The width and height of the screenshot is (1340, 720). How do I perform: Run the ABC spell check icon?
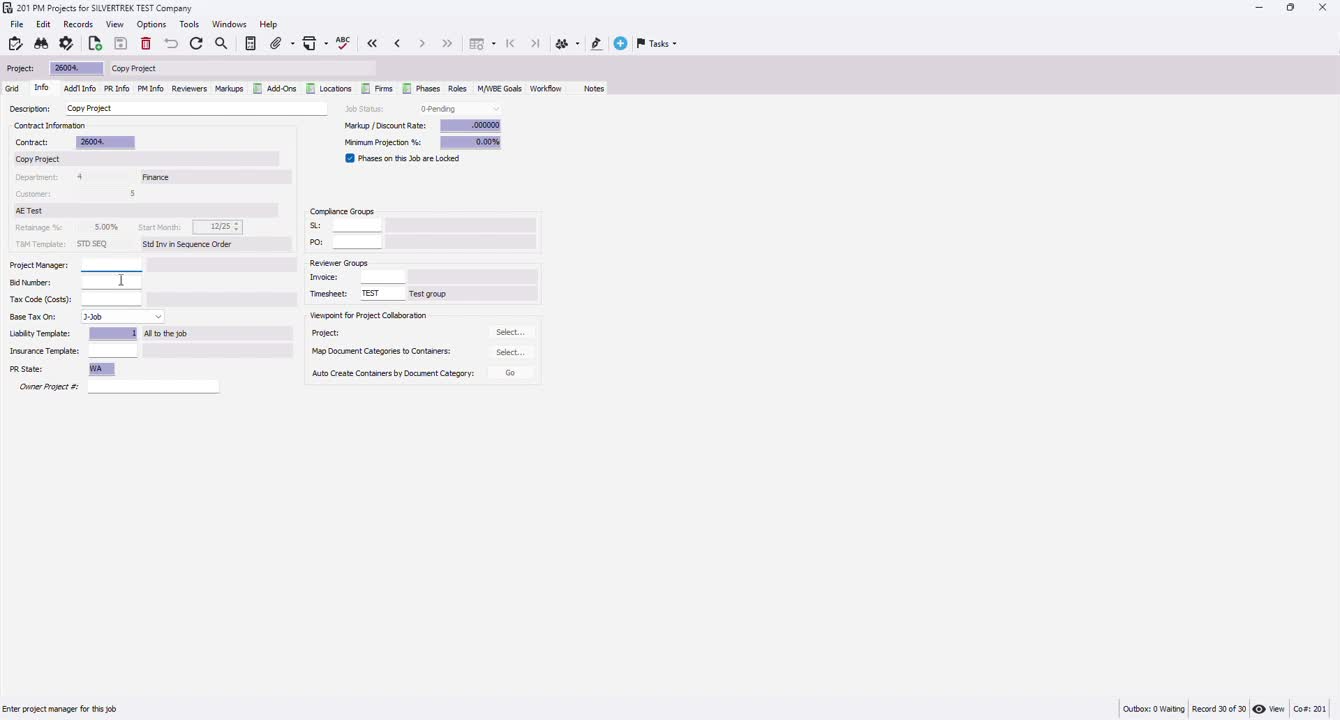343,44
